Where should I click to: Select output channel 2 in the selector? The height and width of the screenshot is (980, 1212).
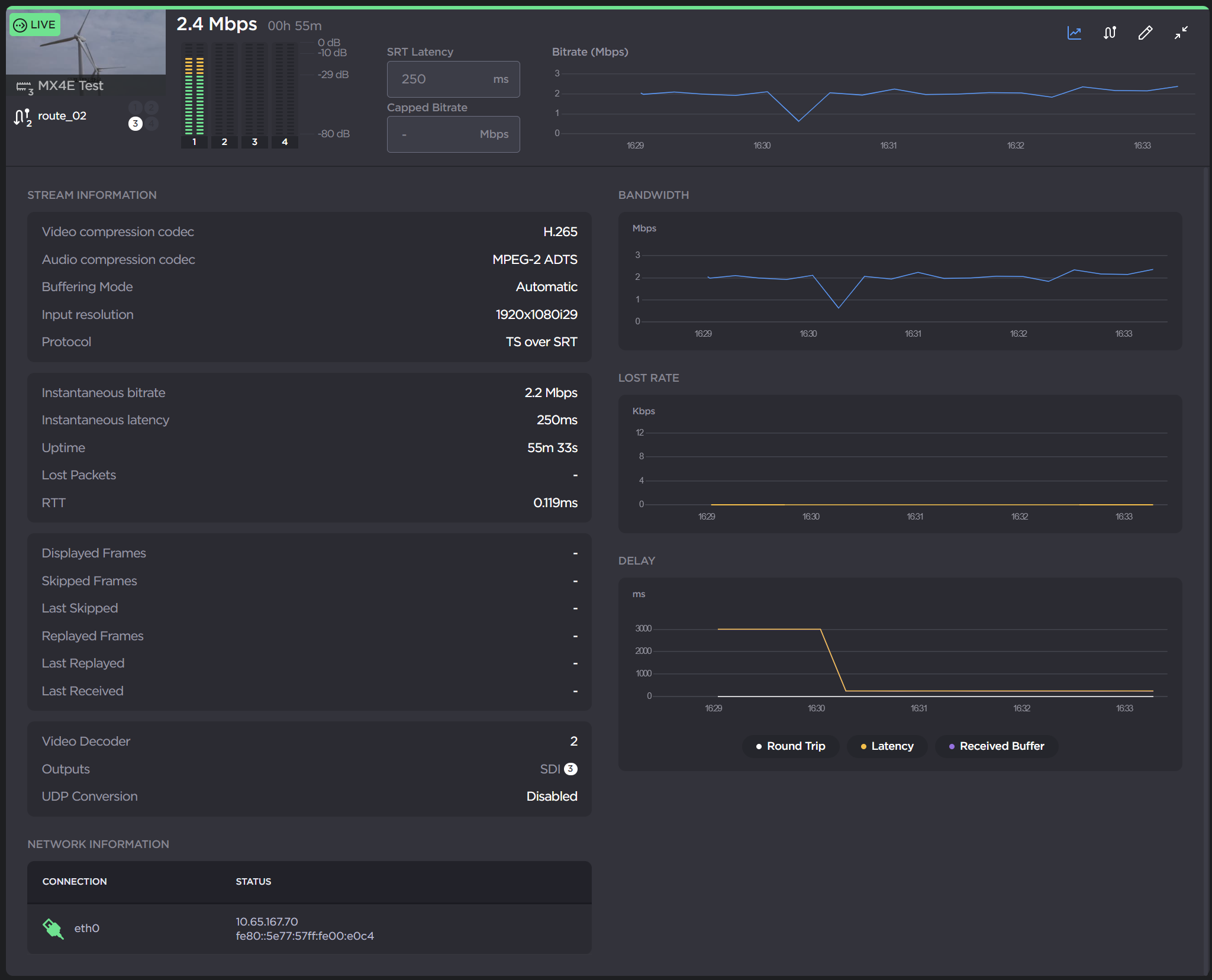(x=152, y=107)
